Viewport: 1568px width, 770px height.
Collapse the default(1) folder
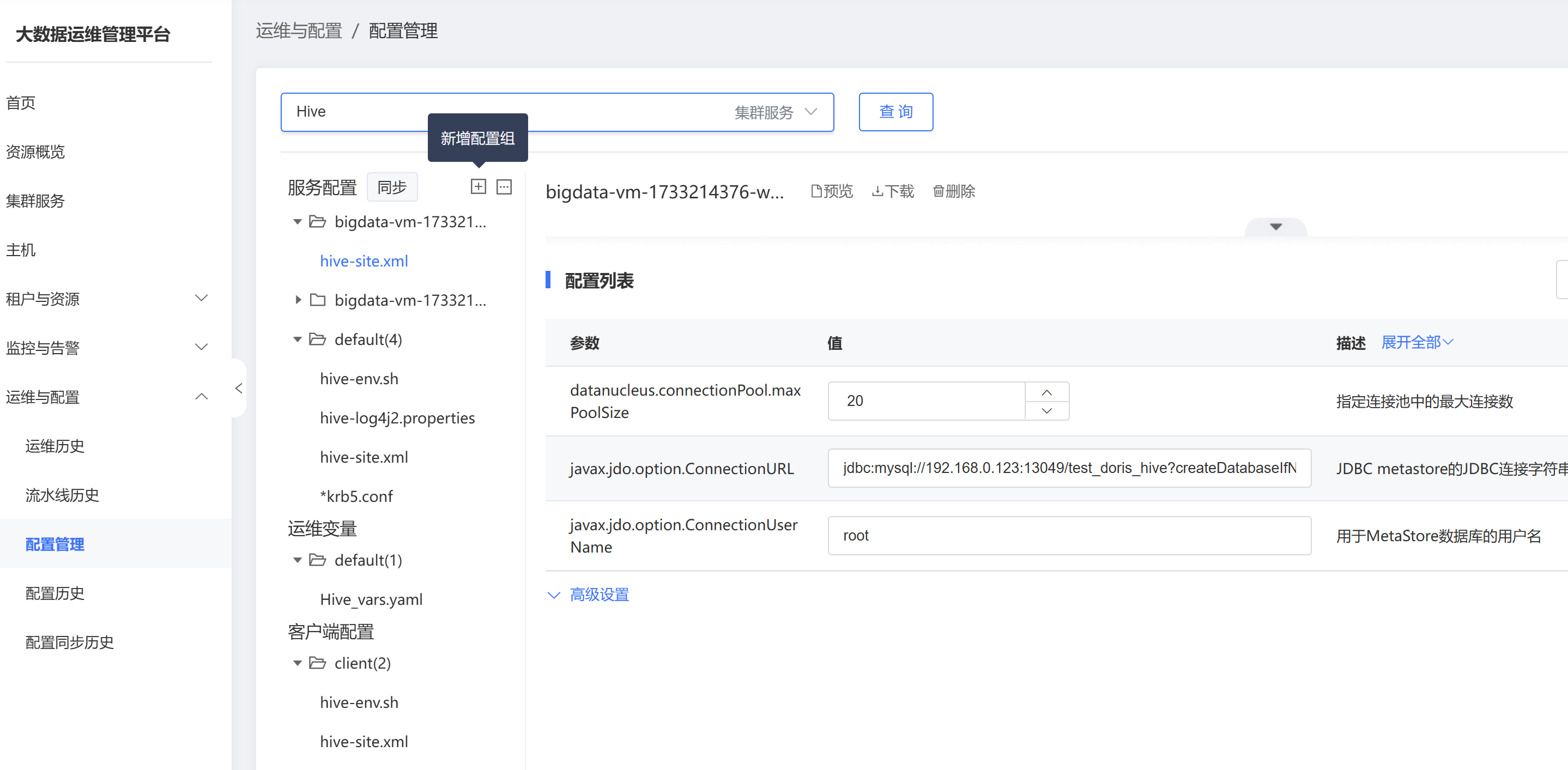[x=298, y=560]
